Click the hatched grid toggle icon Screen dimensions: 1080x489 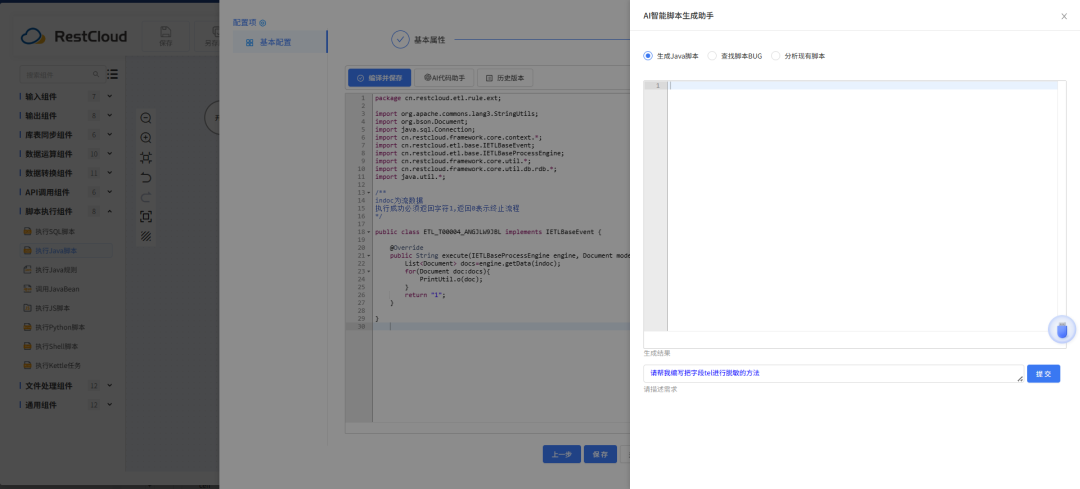click(x=145, y=236)
